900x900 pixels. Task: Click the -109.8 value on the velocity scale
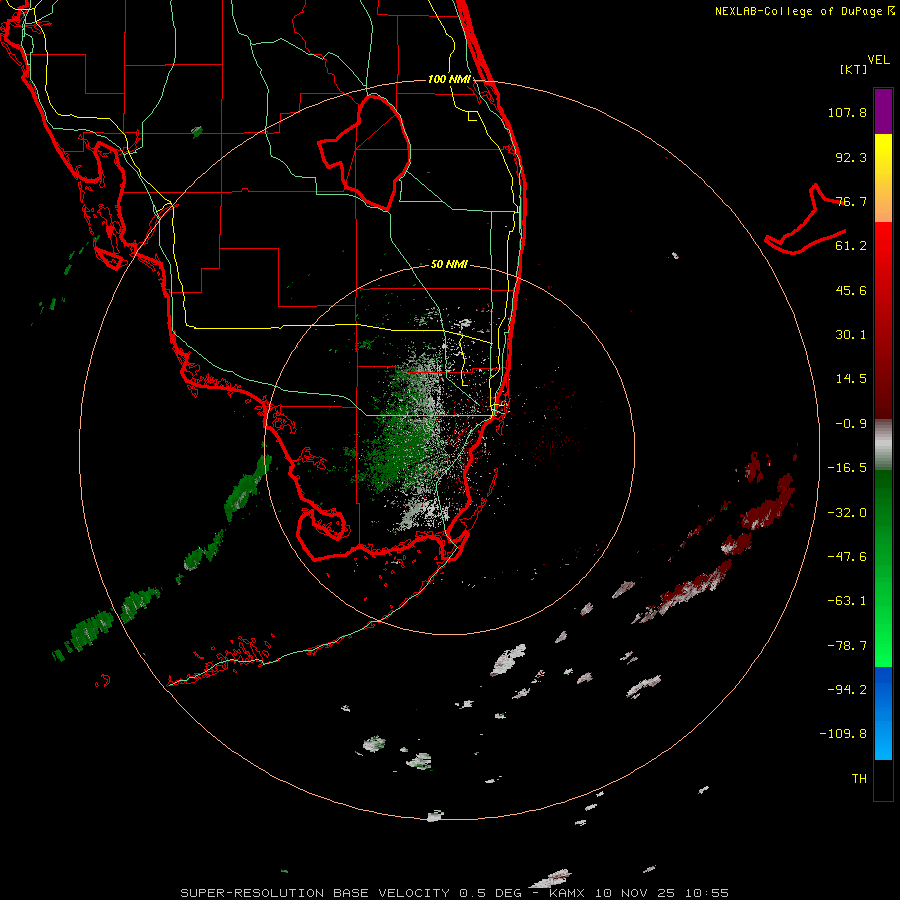coord(844,734)
